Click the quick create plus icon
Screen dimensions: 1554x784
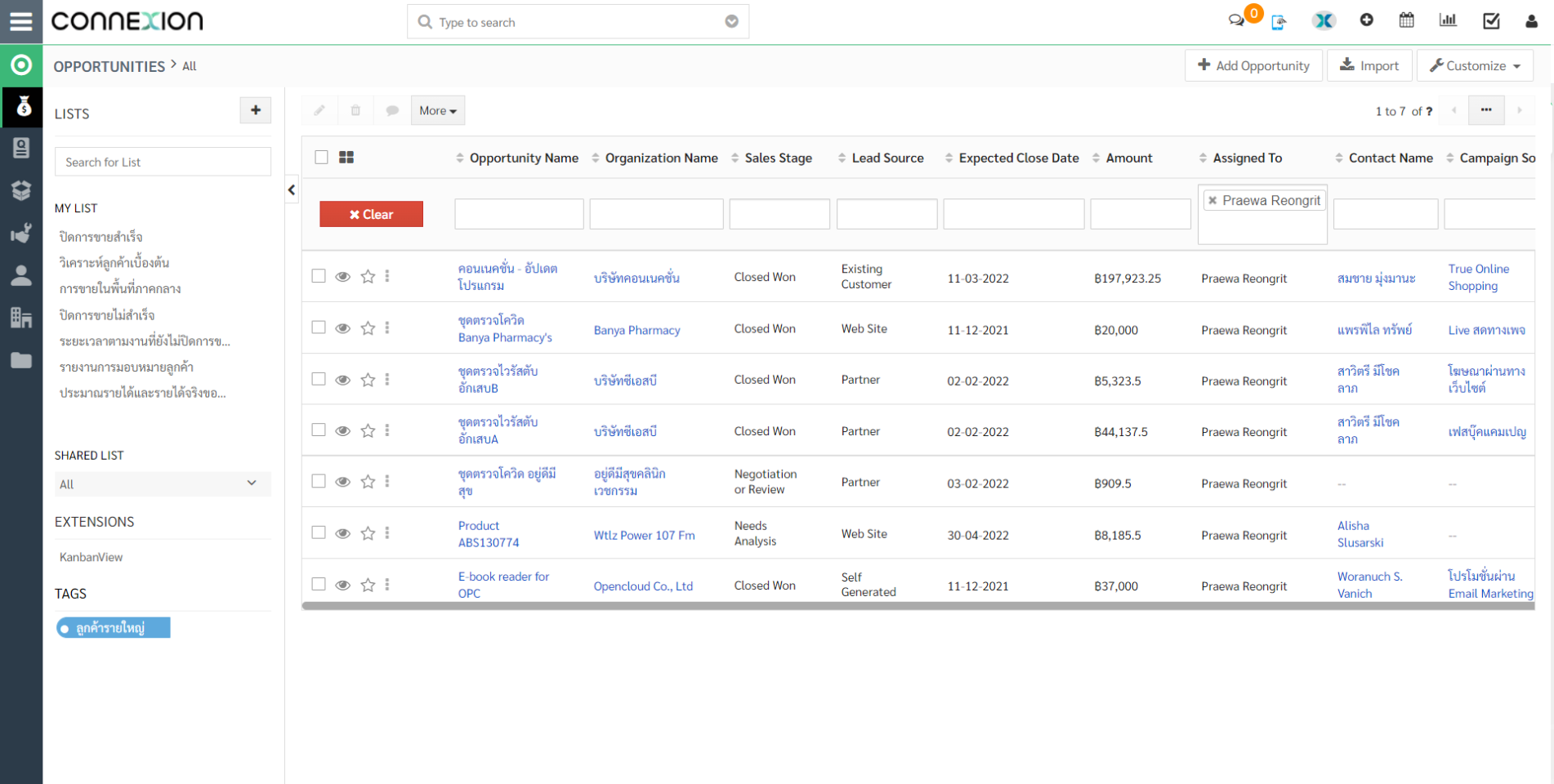pos(1366,20)
